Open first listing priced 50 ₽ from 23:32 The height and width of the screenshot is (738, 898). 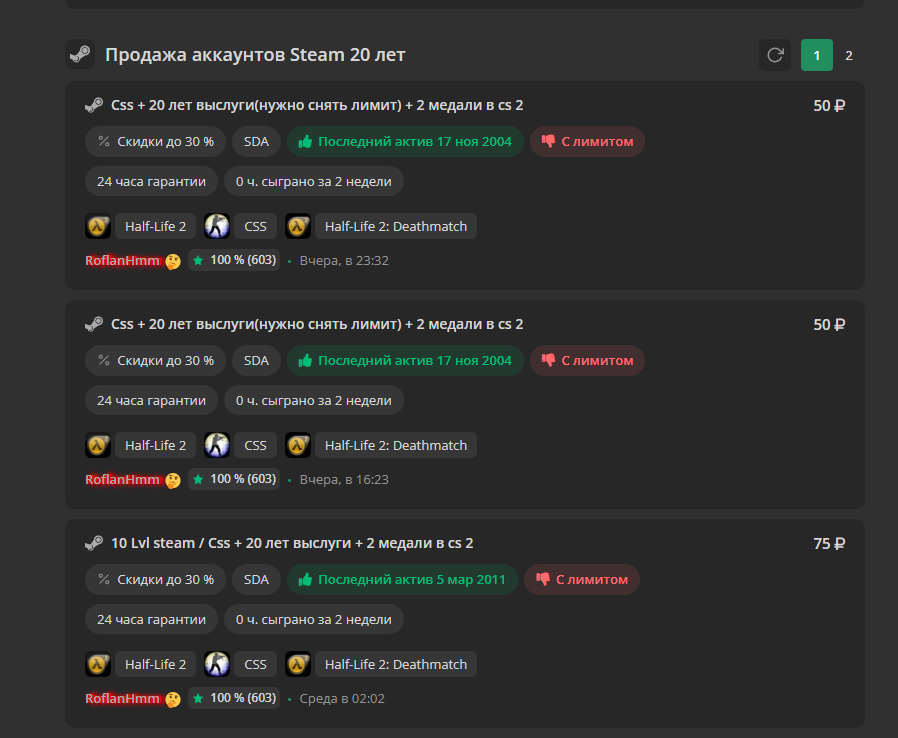click(x=317, y=105)
